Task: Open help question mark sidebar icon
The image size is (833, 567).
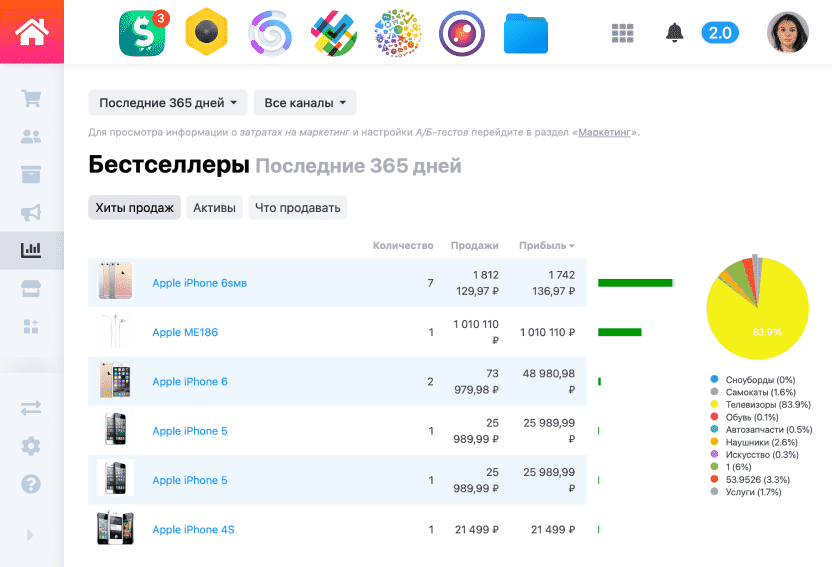Action: [x=31, y=484]
